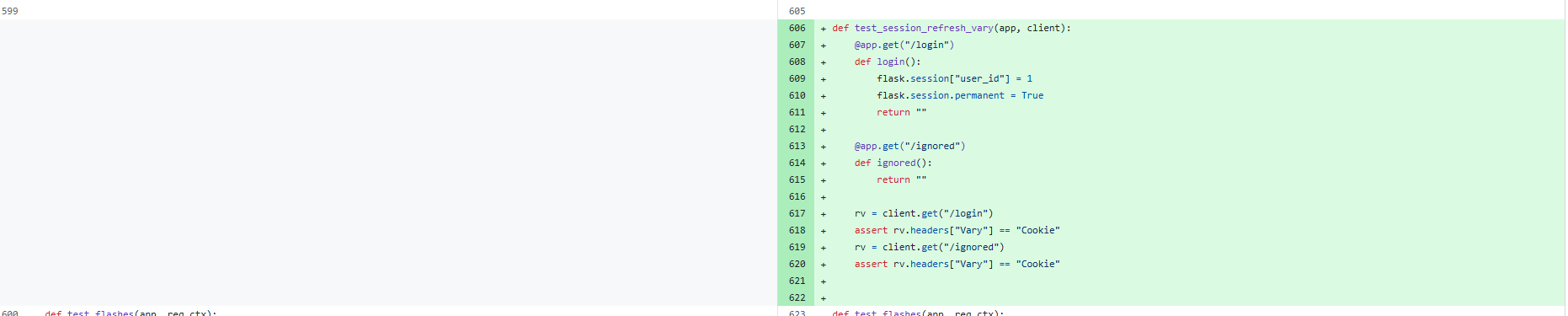
Task: Click line number 617 in the gutter
Action: 797,213
